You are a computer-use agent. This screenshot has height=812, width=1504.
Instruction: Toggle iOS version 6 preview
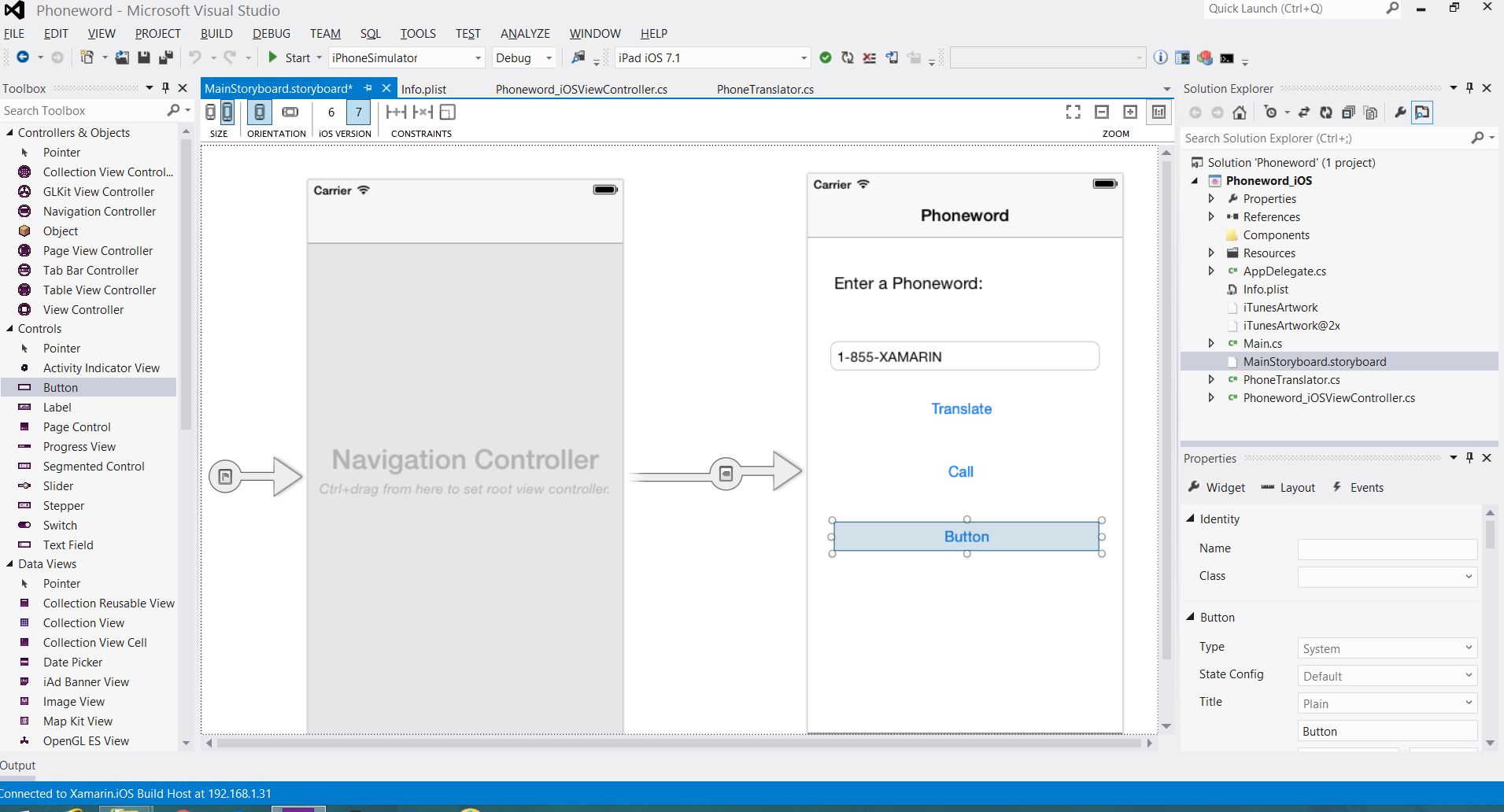click(x=331, y=113)
